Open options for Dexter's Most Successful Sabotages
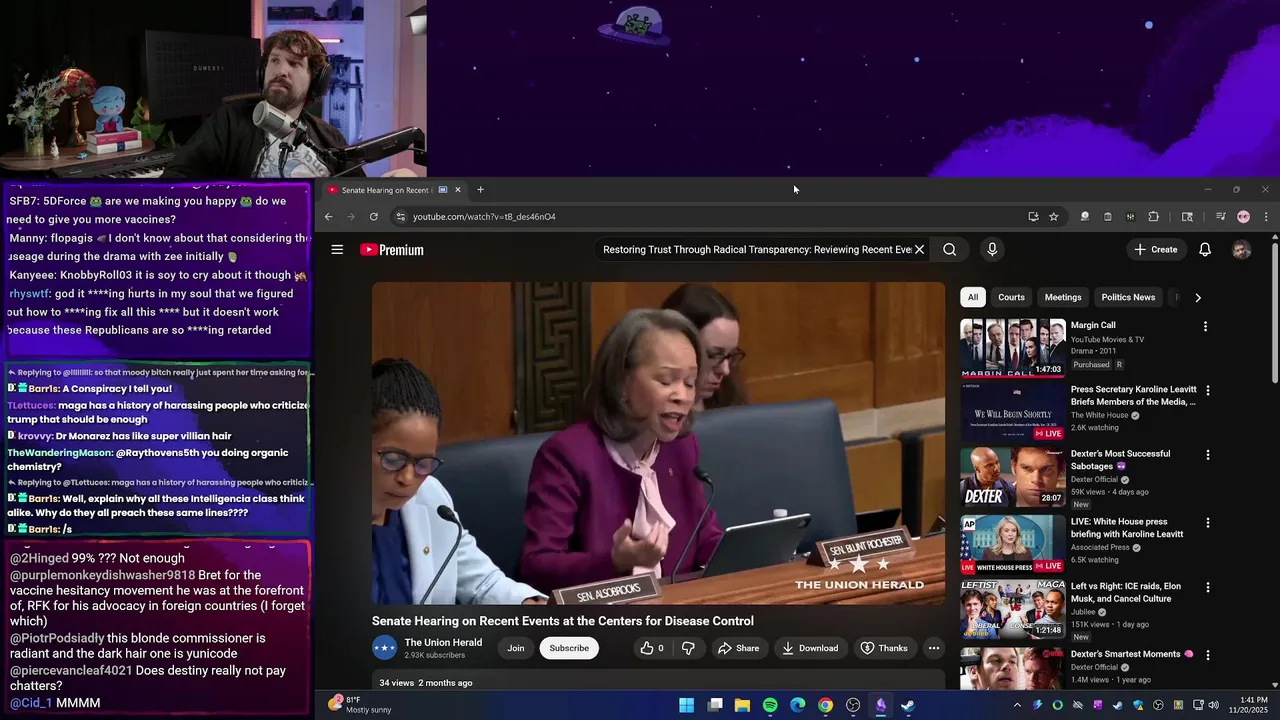Screen dimensions: 1280x720 coord(1207,455)
